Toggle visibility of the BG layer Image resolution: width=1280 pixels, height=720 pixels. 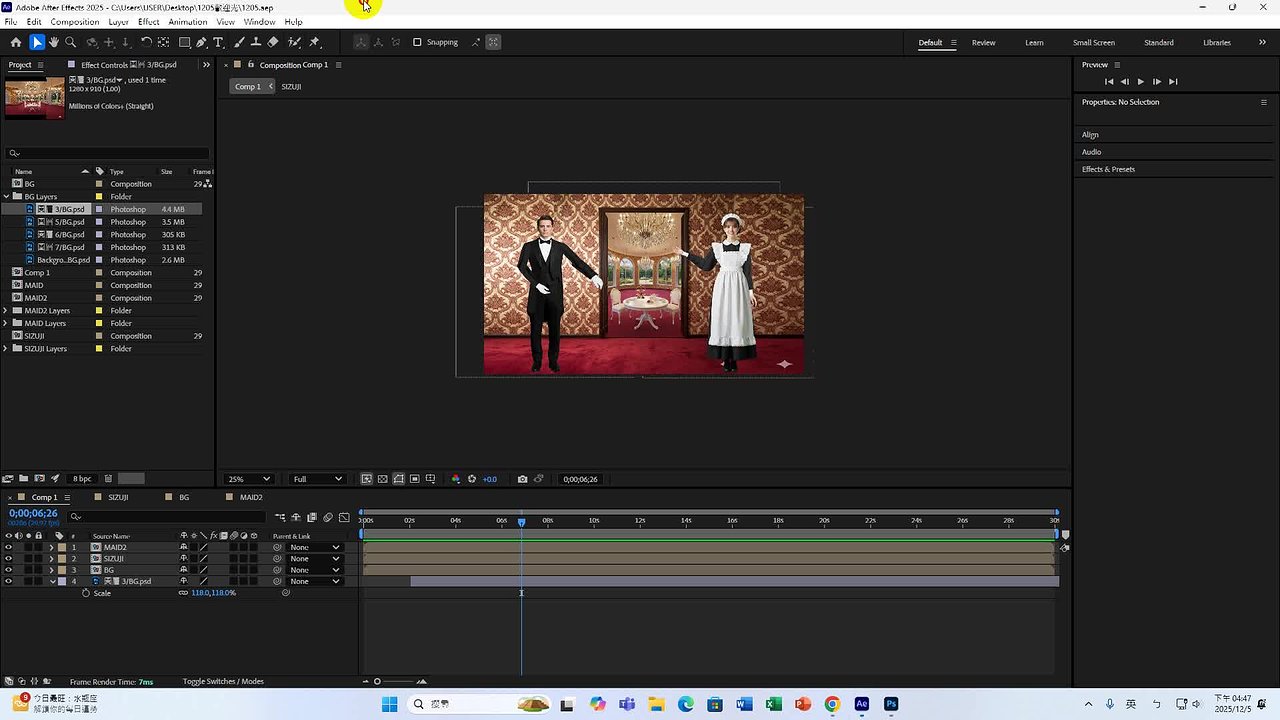tap(8, 570)
